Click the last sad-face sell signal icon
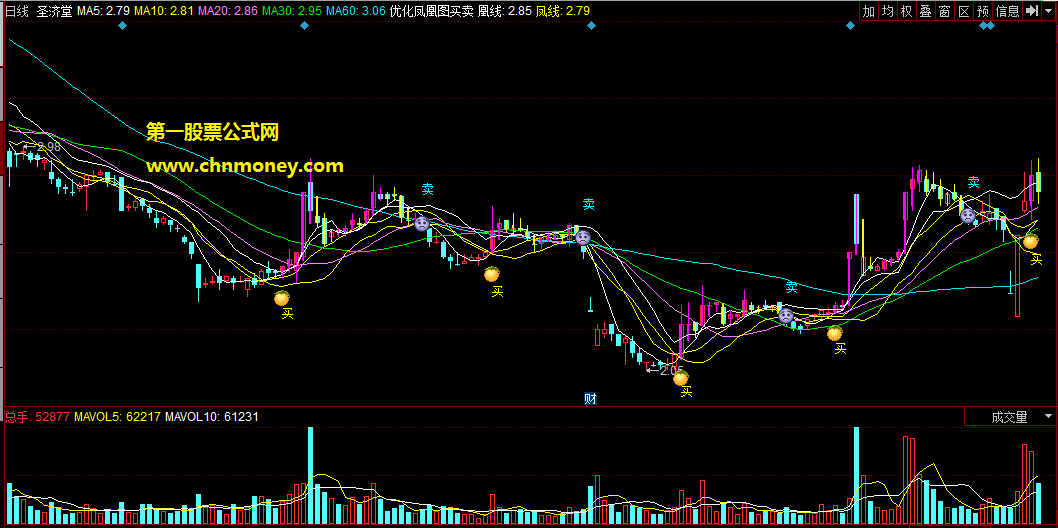The width and height of the screenshot is (1058, 528). (x=968, y=216)
